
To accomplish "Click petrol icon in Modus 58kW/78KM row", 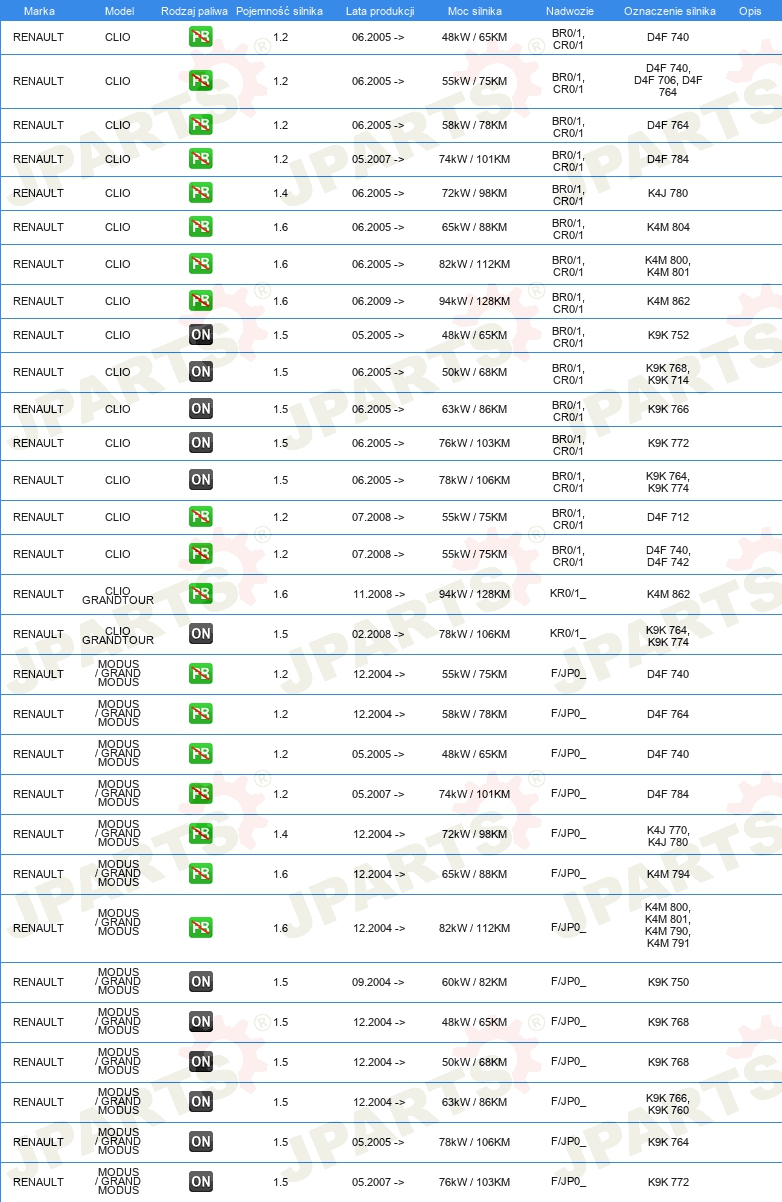I will pos(201,714).
